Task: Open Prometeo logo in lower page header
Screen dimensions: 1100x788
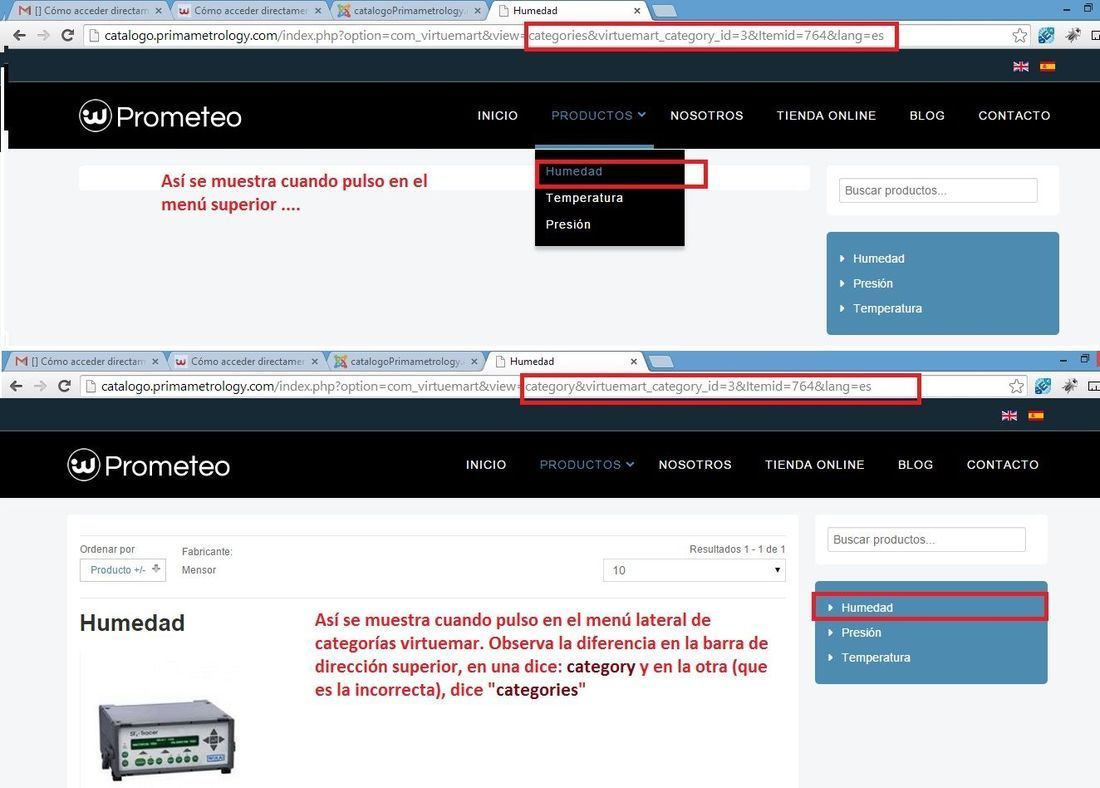Action: coord(149,465)
